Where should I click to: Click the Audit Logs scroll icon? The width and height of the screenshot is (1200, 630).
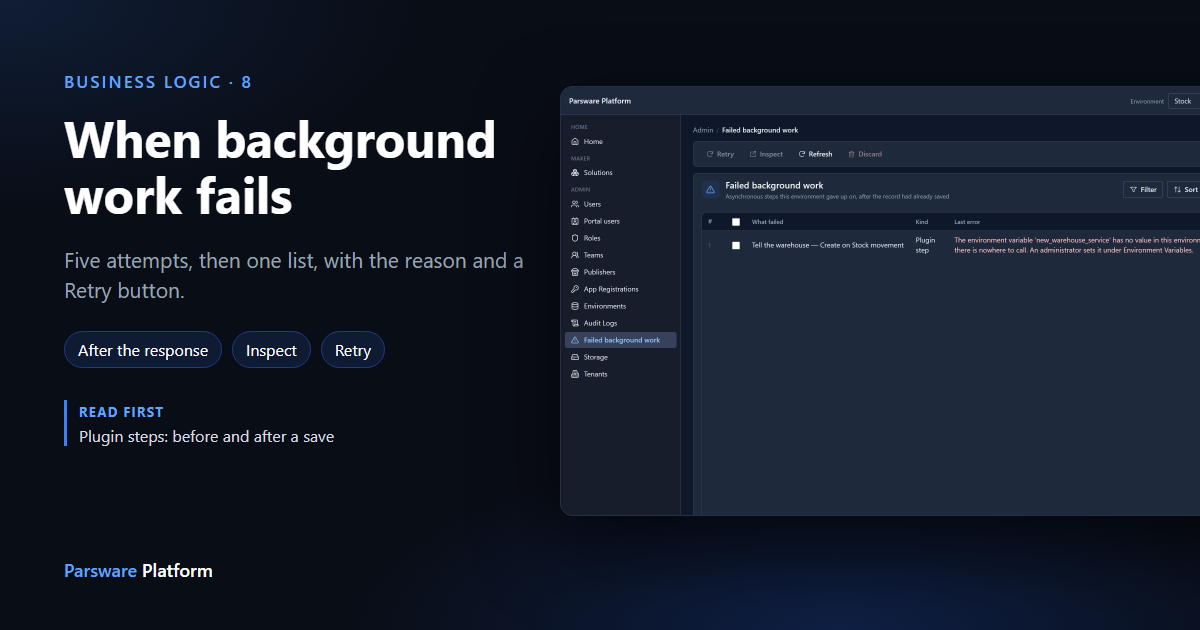574,323
